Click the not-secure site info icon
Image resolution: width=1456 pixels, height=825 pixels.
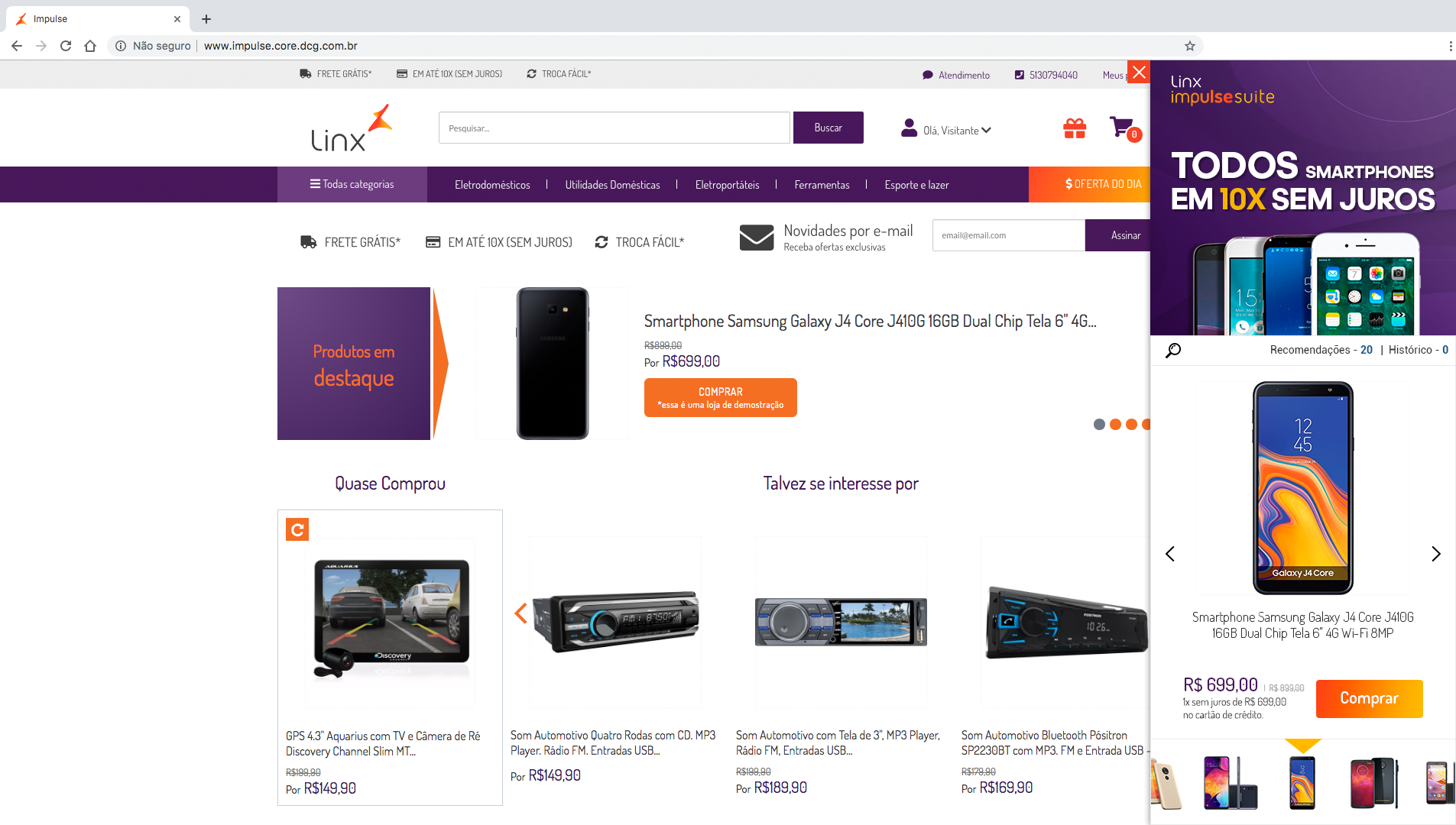[x=121, y=46]
